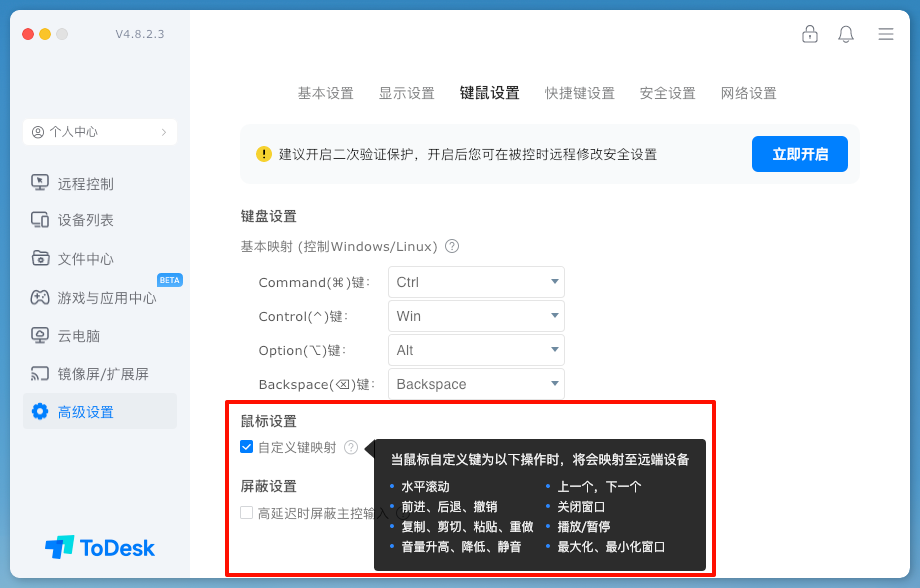Open 游戏与应用中心 in sidebar
The height and width of the screenshot is (588, 920).
tap(107, 298)
